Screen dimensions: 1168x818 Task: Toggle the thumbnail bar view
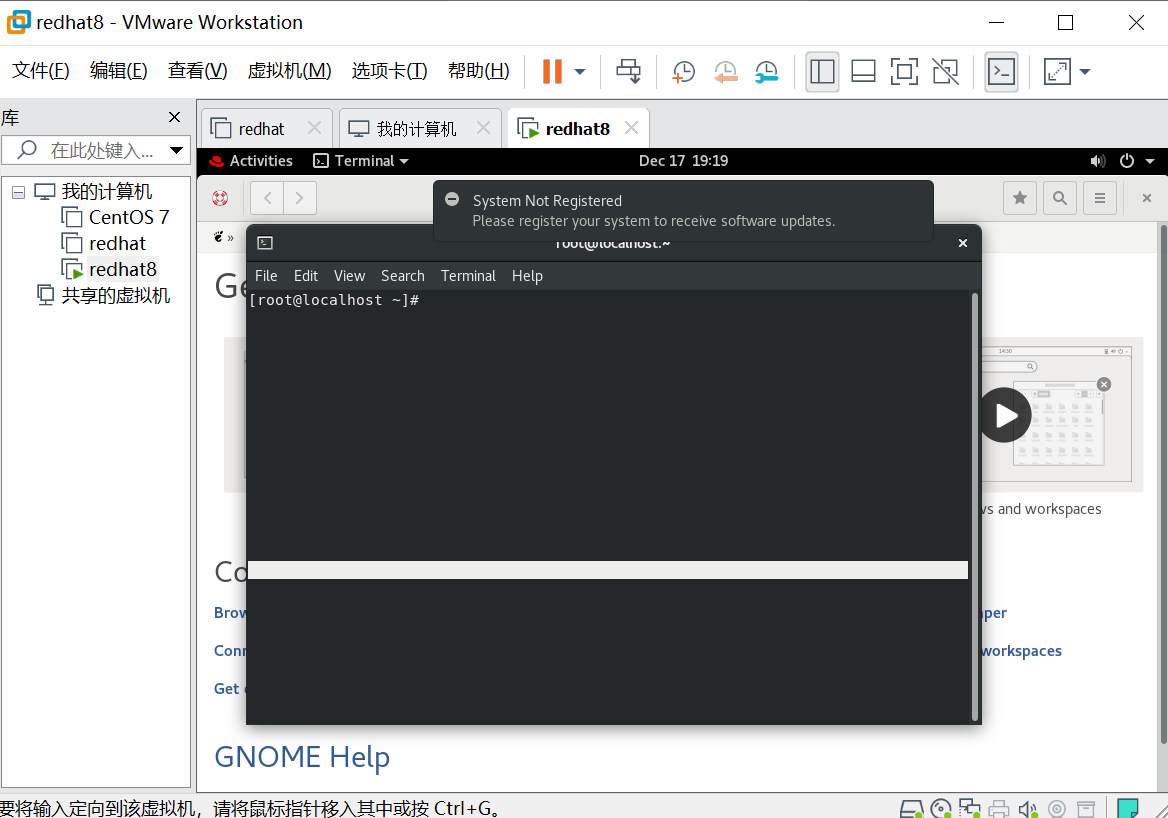pos(863,72)
